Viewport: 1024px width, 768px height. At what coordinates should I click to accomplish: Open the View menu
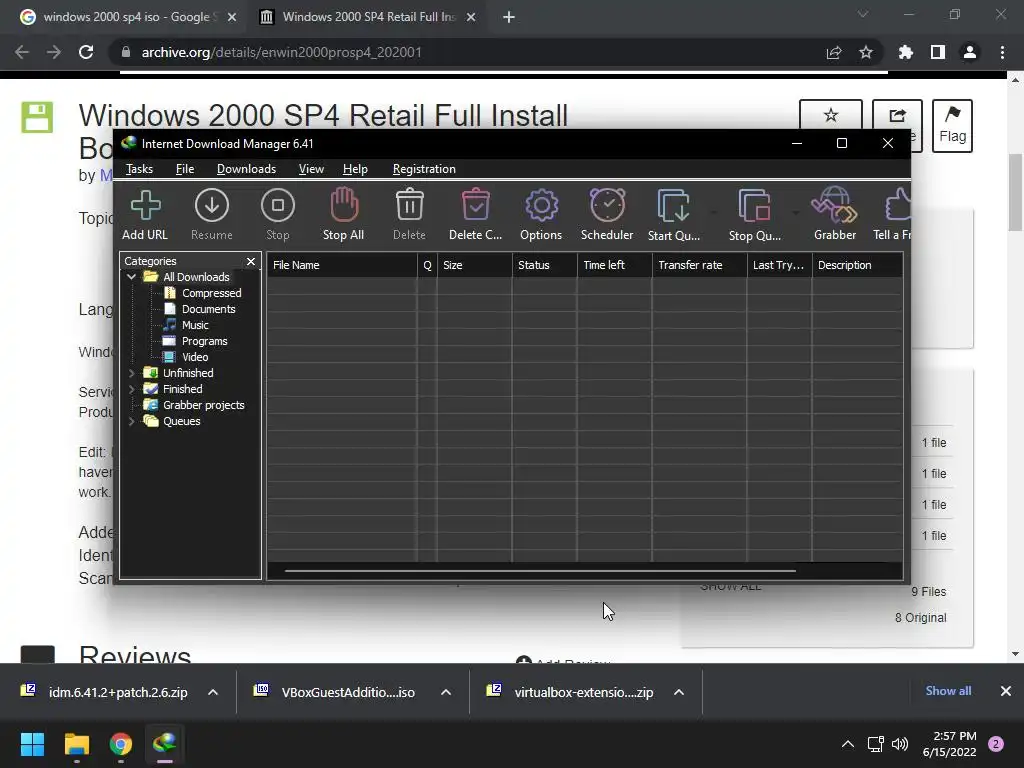click(x=311, y=168)
